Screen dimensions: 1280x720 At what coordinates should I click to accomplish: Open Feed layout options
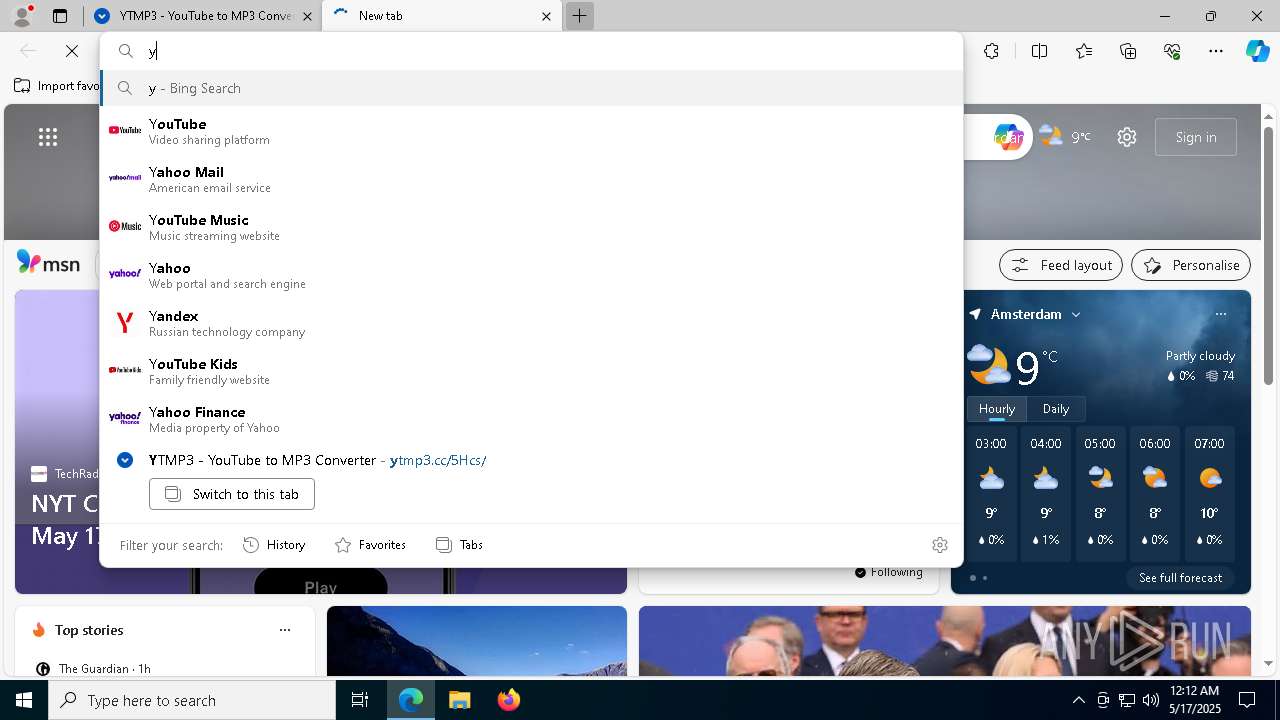(1061, 265)
